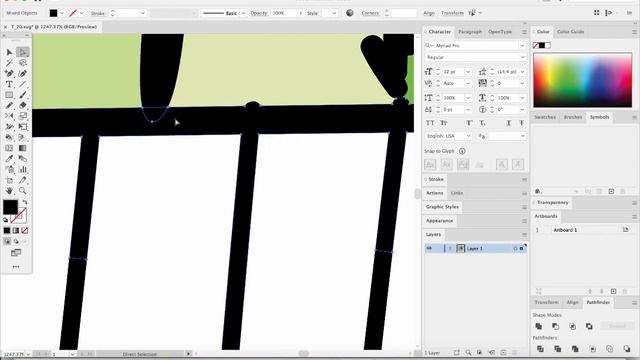The height and width of the screenshot is (360, 640).
Task: Select the Rectangle tool
Action: click(9, 95)
